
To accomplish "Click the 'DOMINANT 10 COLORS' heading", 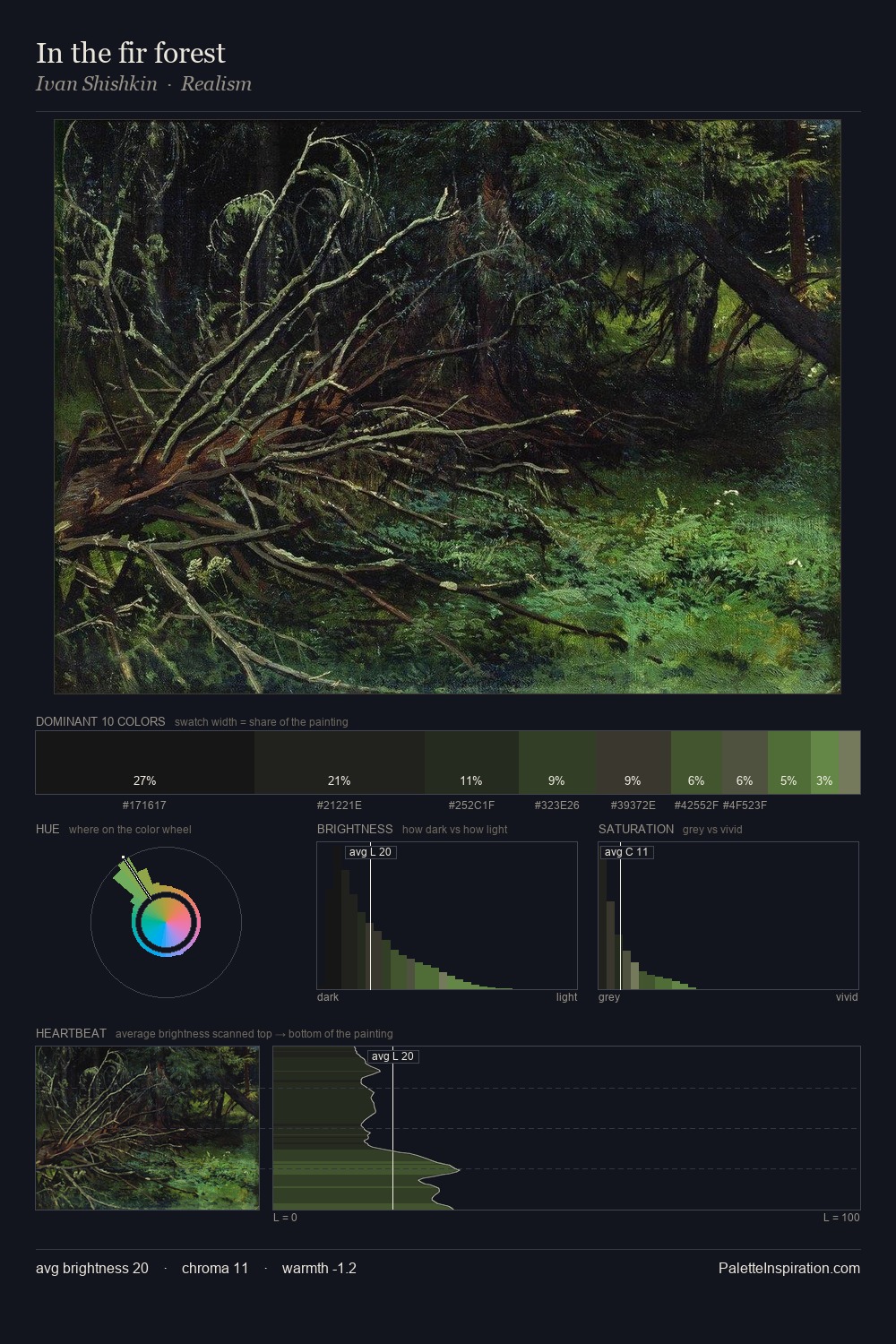I will (x=100, y=721).
